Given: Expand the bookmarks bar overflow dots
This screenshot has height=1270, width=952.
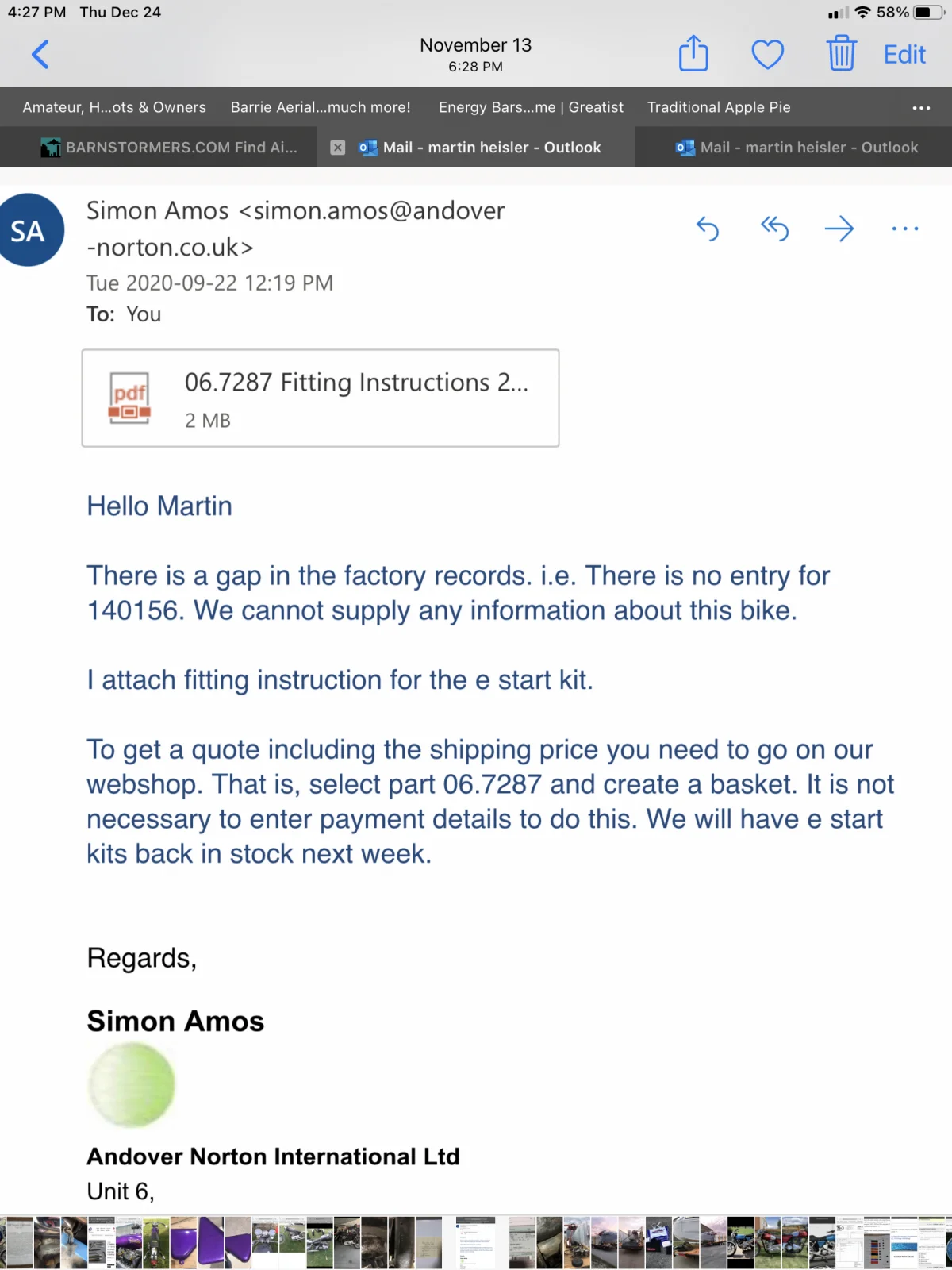Looking at the screenshot, I should pyautogui.click(x=921, y=108).
